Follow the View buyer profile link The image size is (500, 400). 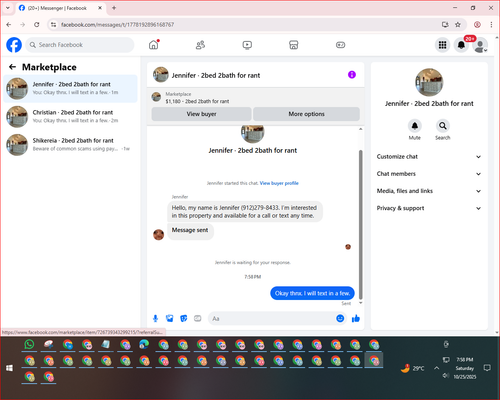point(279,183)
